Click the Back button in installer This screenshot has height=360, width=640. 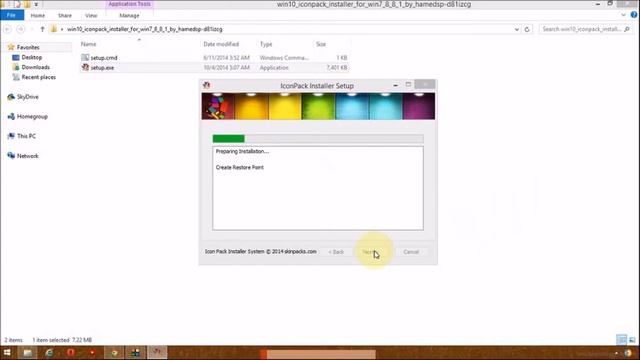click(x=336, y=252)
